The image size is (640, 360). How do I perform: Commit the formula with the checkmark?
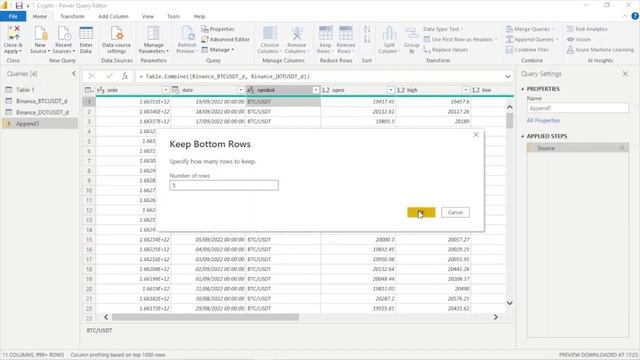pyautogui.click(x=109, y=76)
